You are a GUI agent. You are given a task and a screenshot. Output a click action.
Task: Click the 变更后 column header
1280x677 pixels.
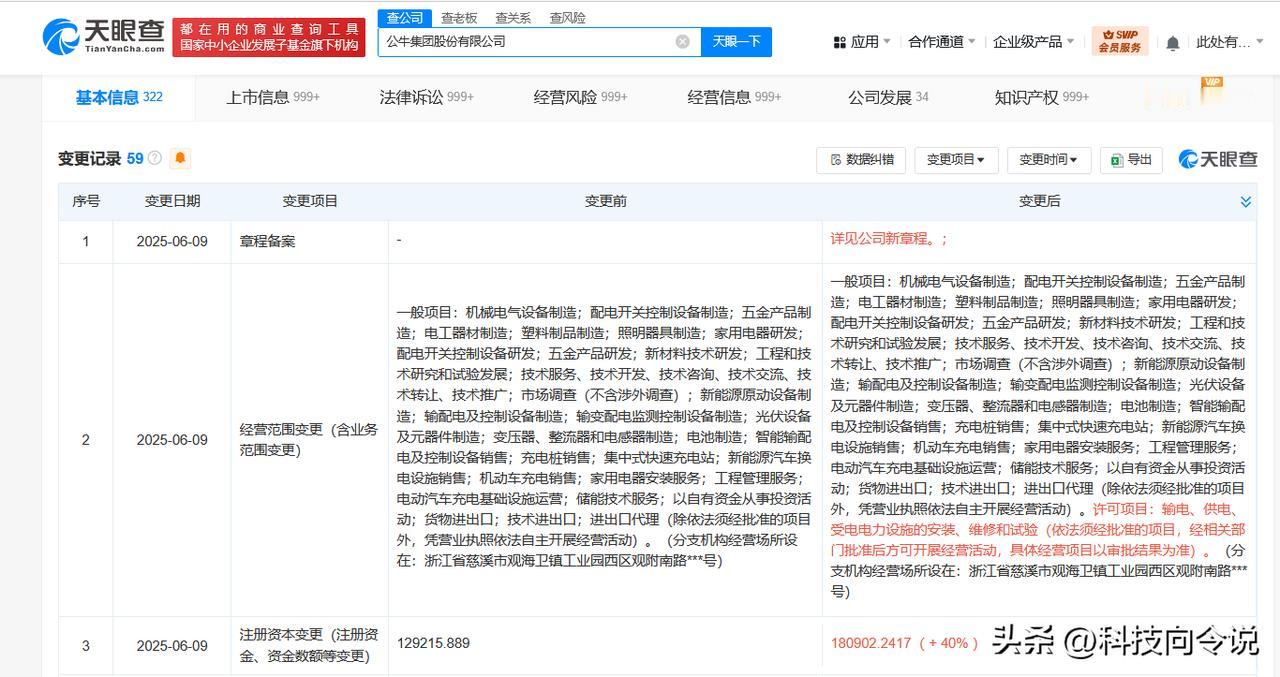click(1039, 201)
